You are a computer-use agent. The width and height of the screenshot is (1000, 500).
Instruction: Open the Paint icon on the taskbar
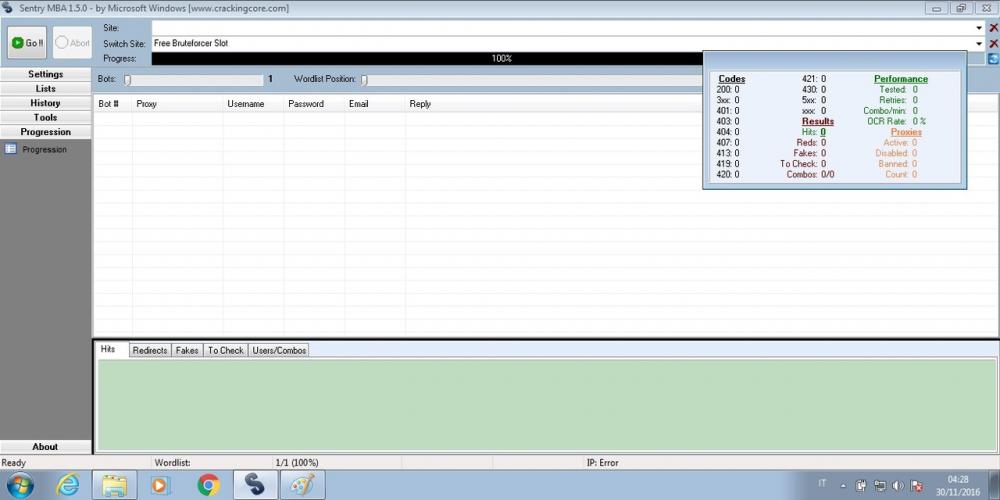point(302,486)
